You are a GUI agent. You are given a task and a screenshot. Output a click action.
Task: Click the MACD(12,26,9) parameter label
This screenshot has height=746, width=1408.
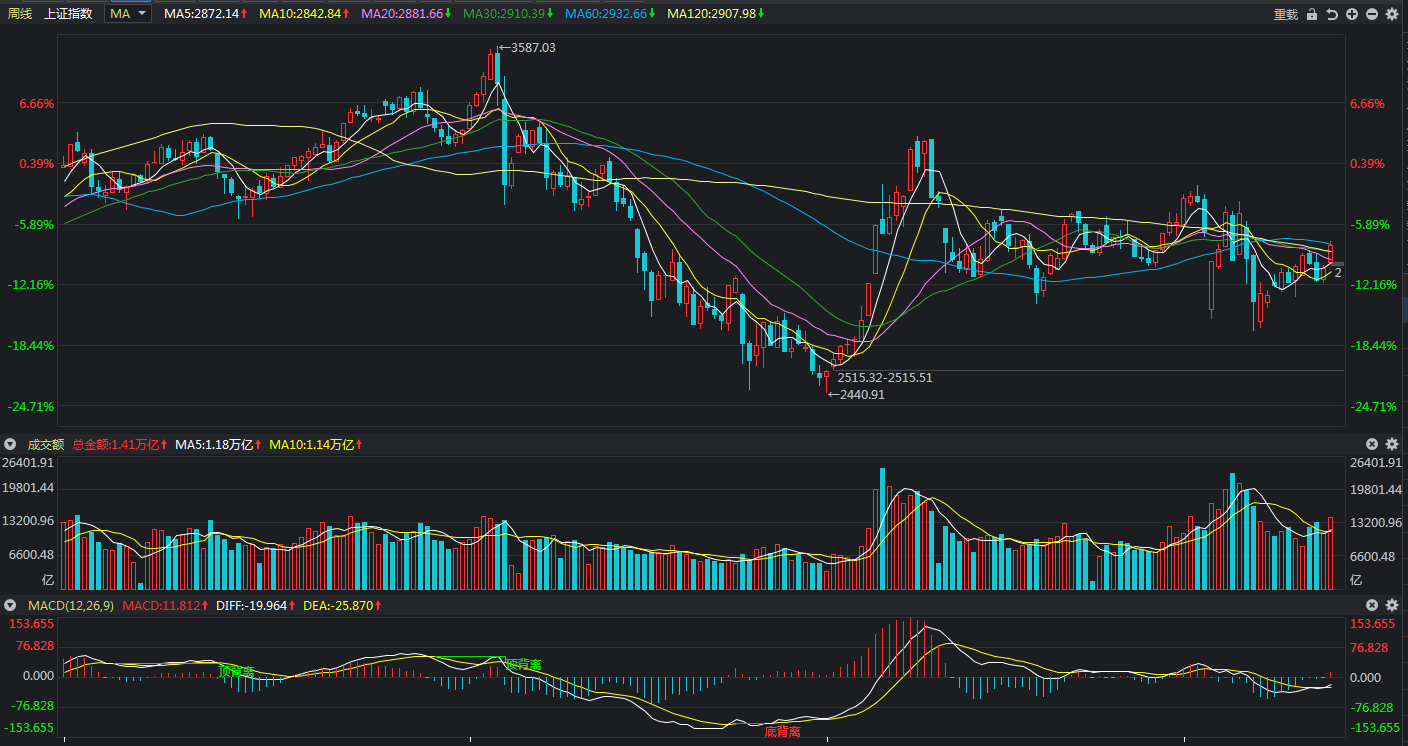click(x=70, y=605)
